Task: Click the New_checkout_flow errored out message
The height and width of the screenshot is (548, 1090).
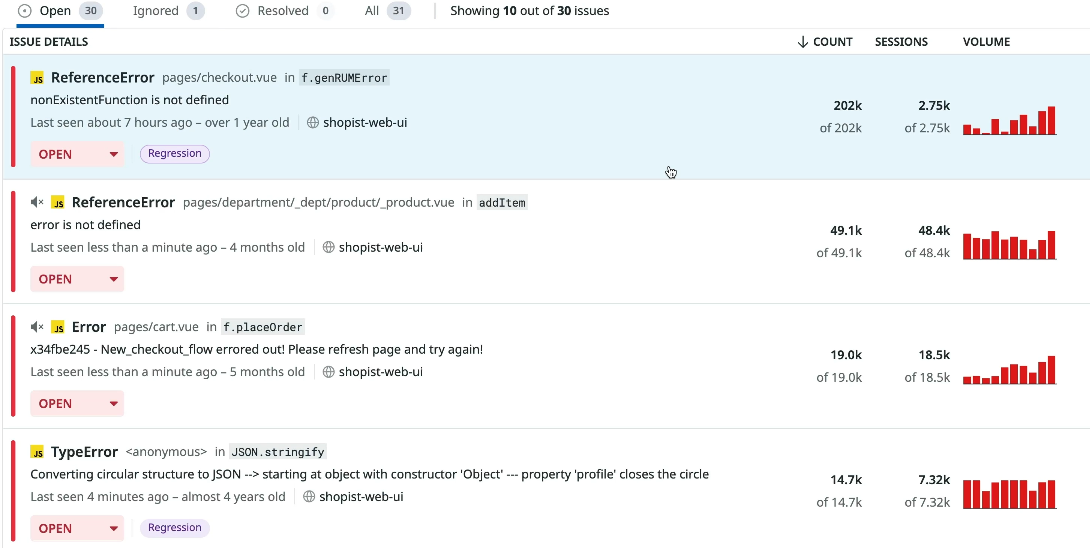Action: [257, 349]
